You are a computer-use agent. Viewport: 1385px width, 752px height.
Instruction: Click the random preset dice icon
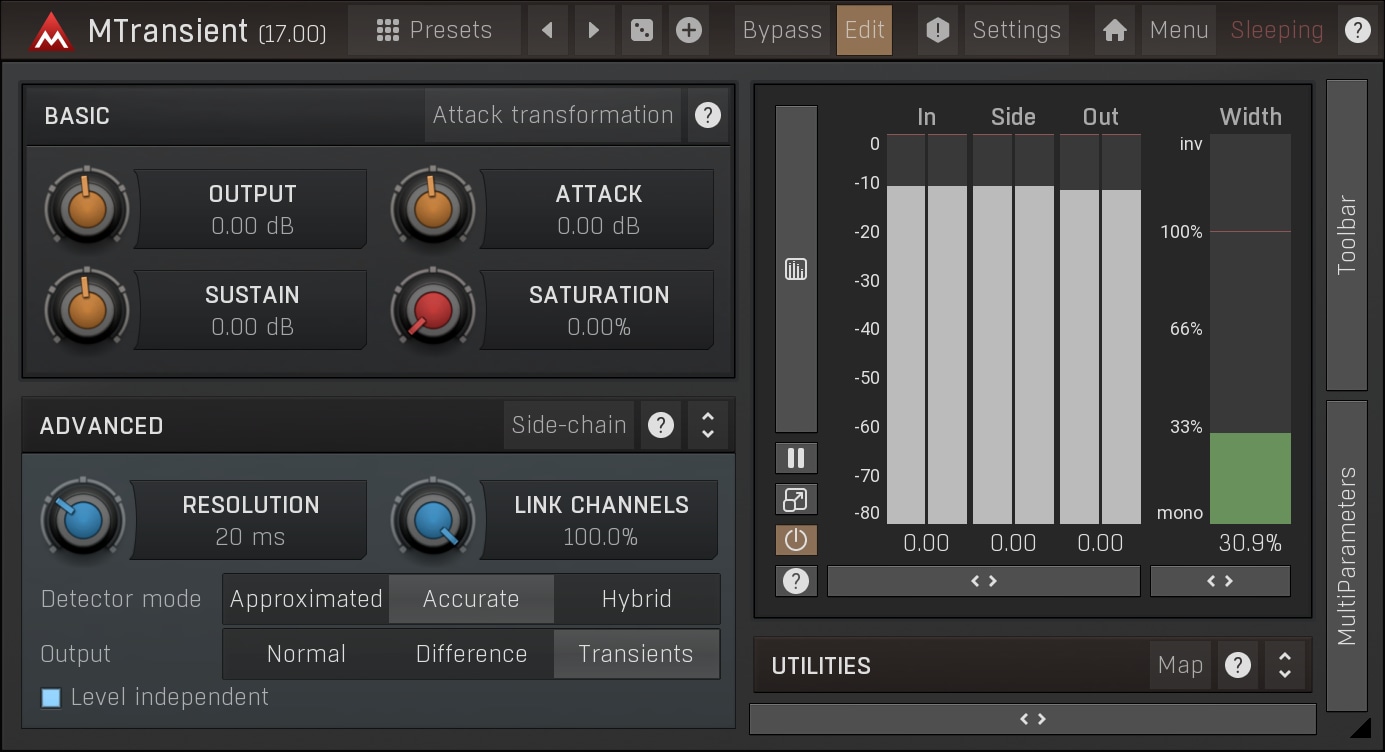pyautogui.click(x=640, y=30)
